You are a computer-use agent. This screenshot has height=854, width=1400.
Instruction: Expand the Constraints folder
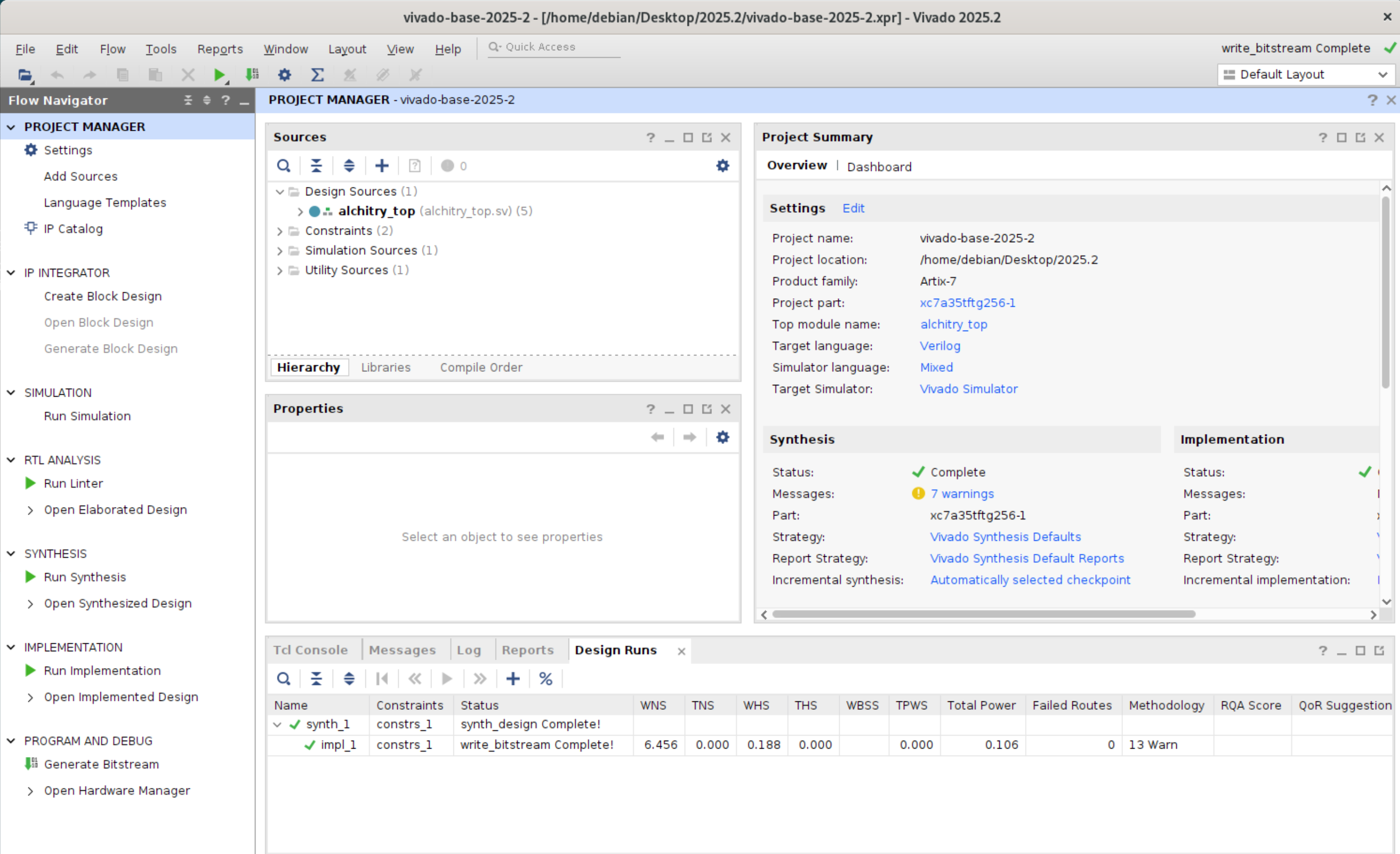pos(279,231)
